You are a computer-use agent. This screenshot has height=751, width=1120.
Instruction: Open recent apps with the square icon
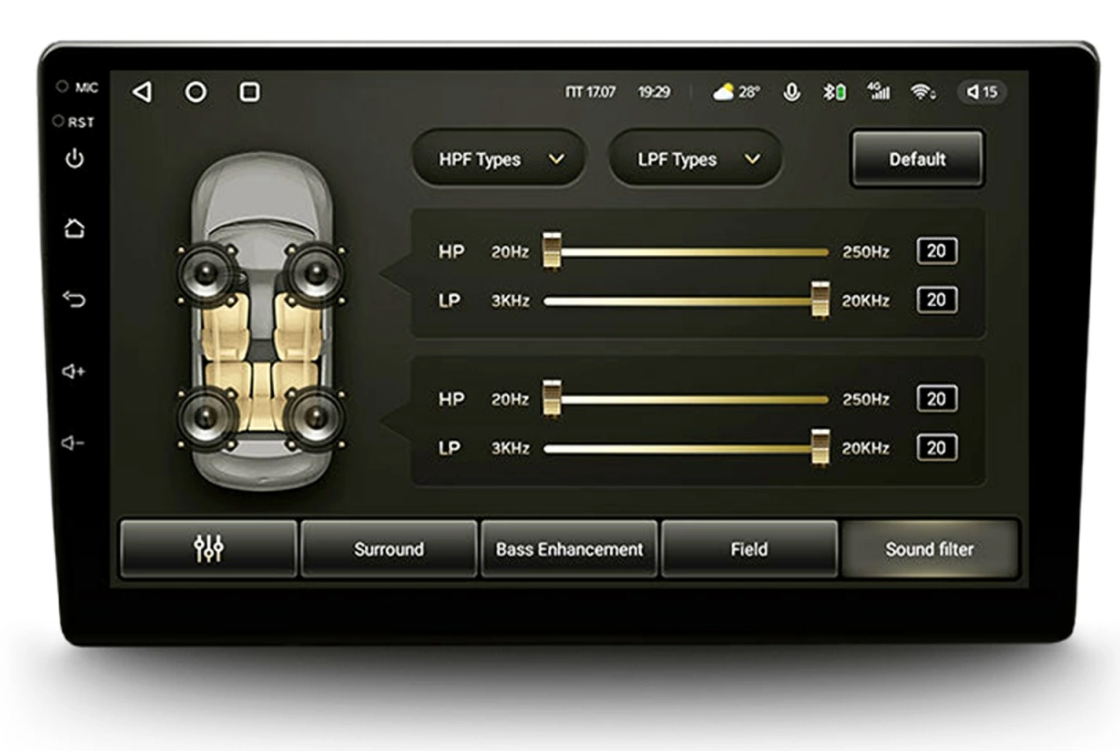pos(249,91)
